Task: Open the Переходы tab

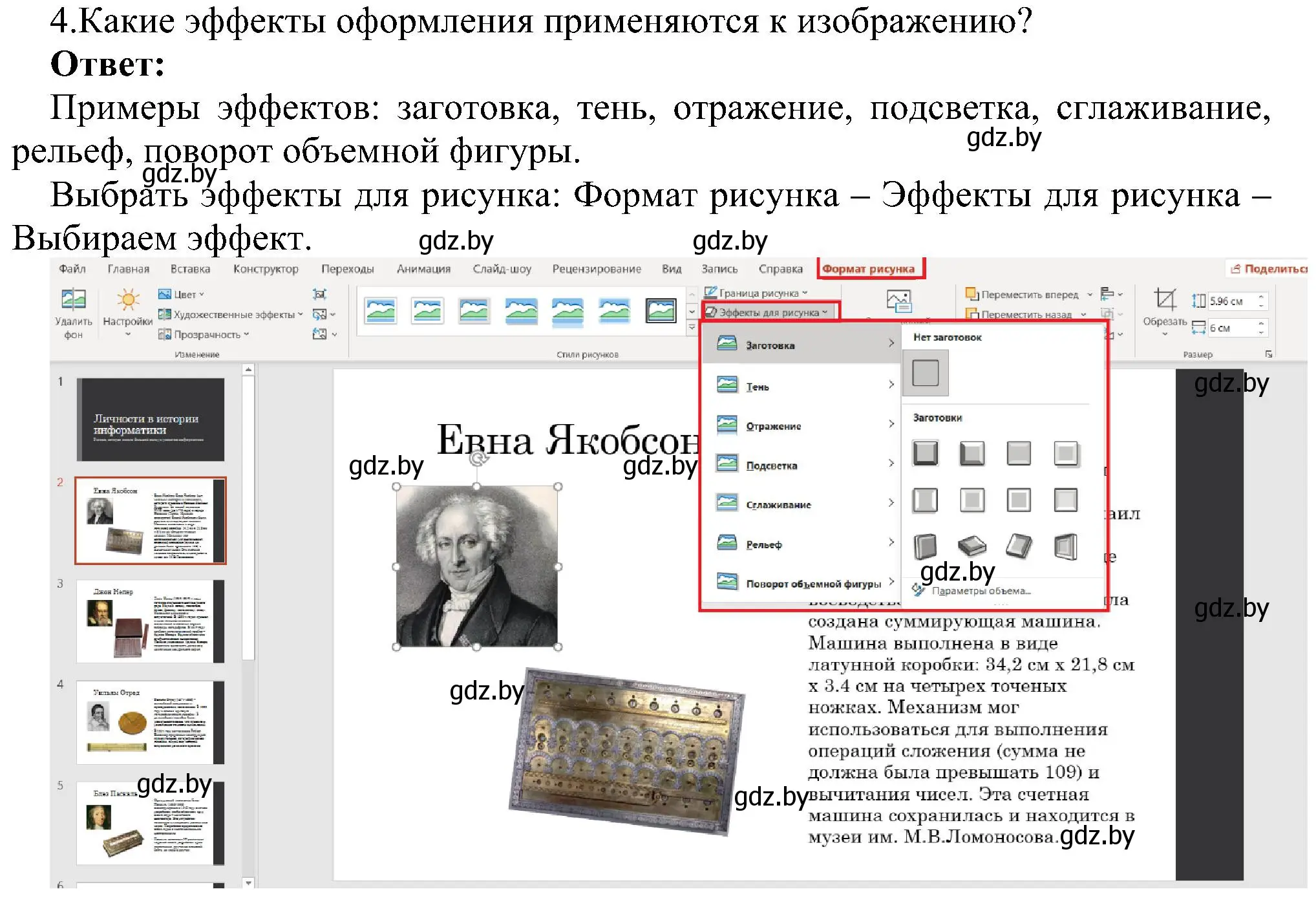Action: point(348,268)
